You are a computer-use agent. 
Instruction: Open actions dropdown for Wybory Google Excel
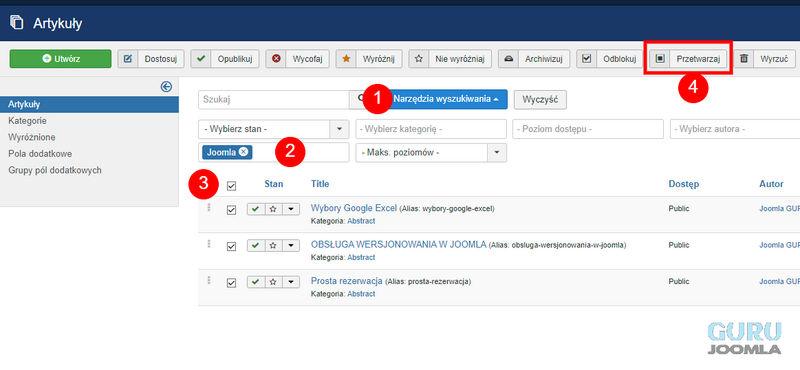click(291, 209)
